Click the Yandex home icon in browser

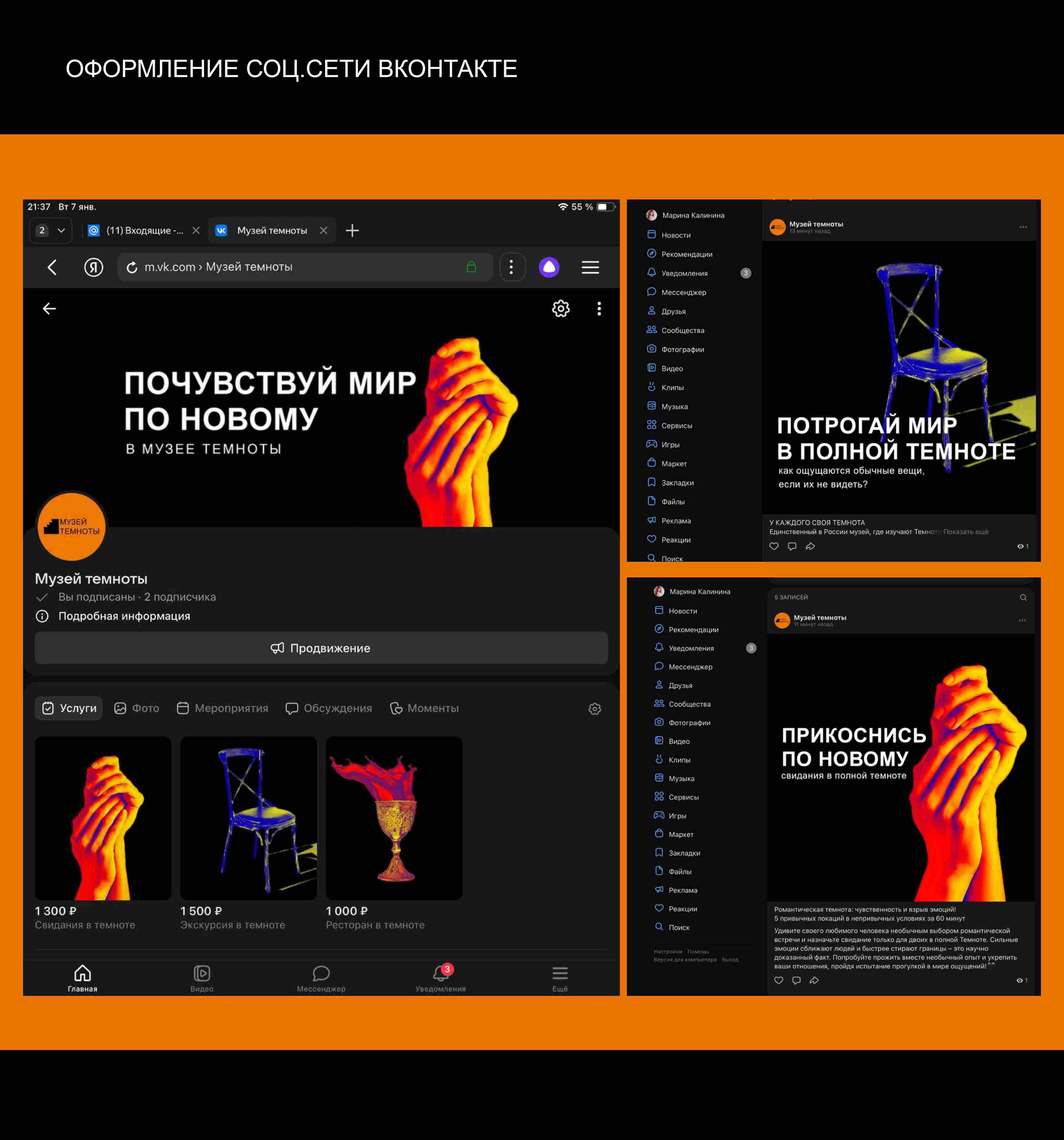(93, 267)
